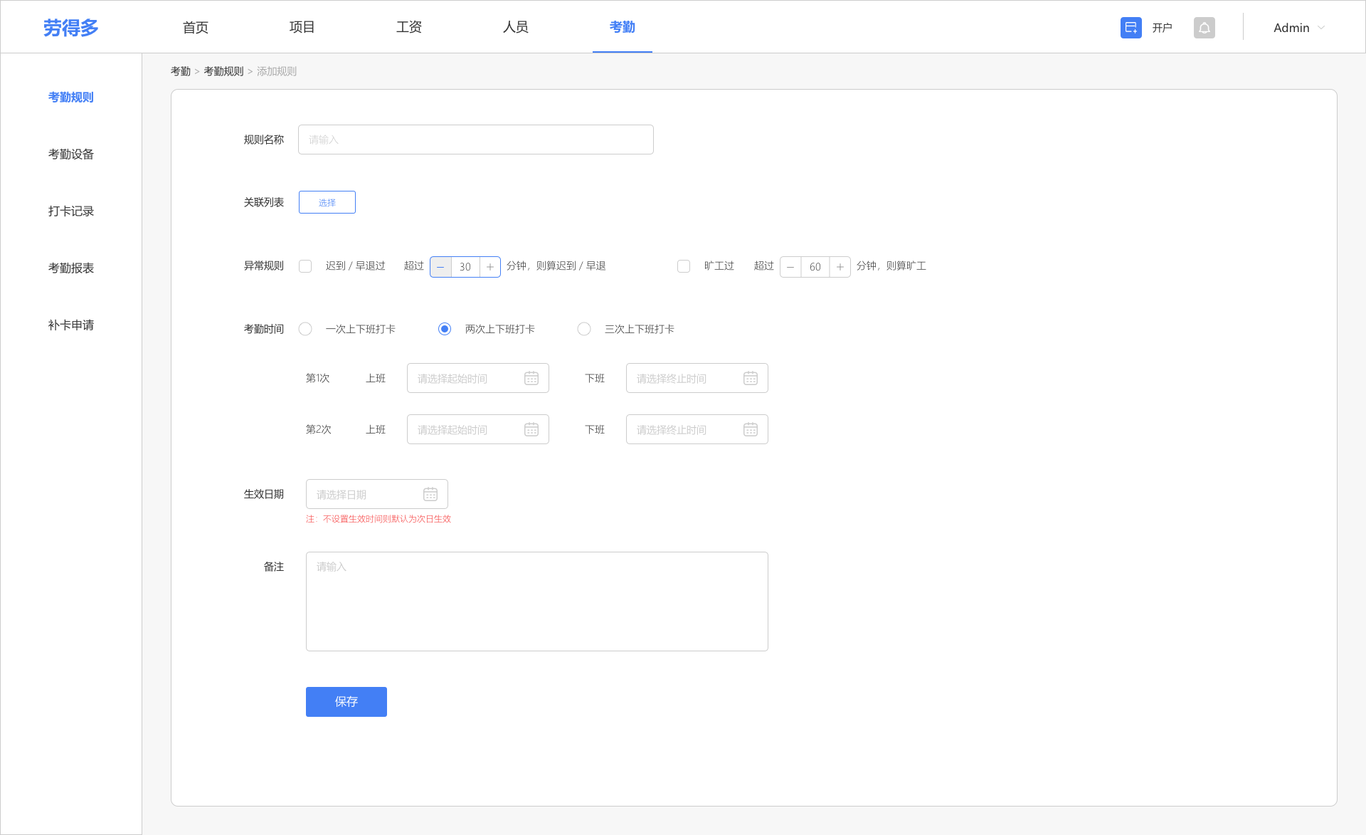Select 三次上下班打卡 radio option
The image size is (1366, 835).
pyautogui.click(x=584, y=329)
